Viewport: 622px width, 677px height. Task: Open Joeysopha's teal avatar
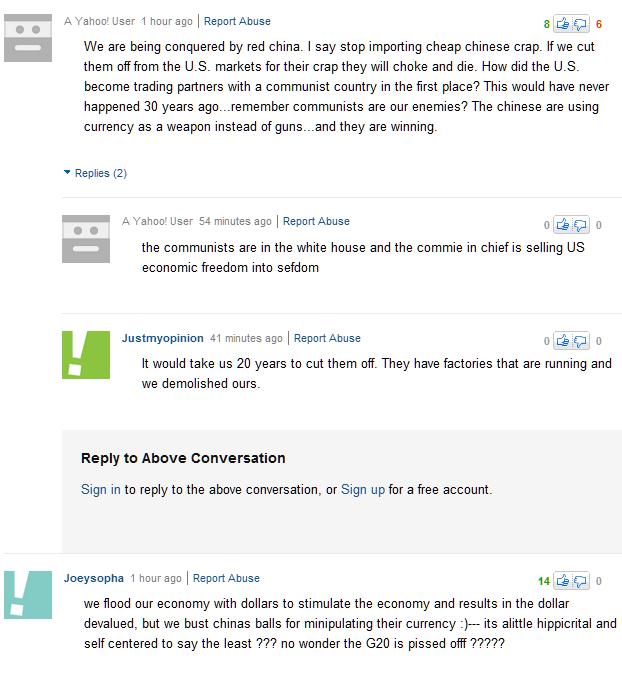28,595
